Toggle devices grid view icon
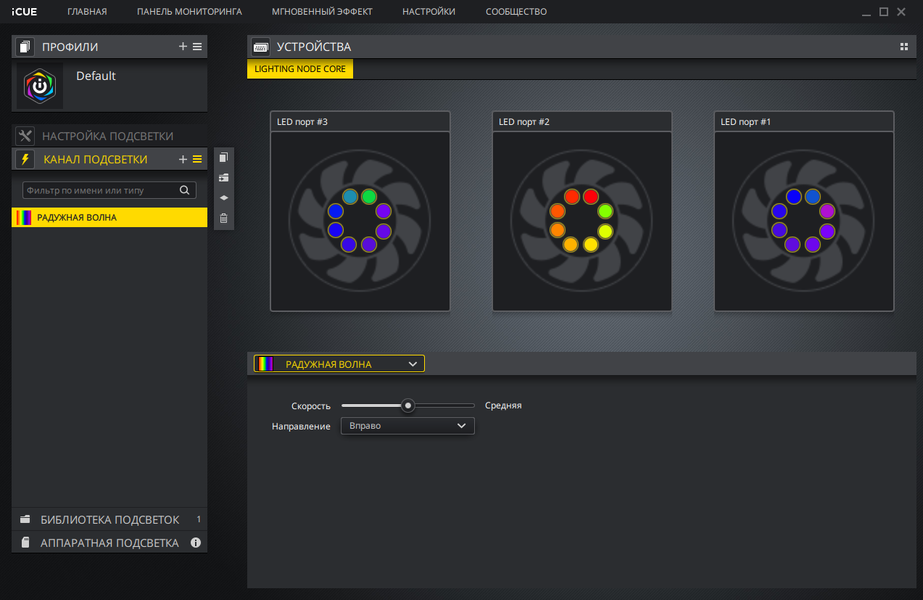923x600 pixels. point(904,47)
